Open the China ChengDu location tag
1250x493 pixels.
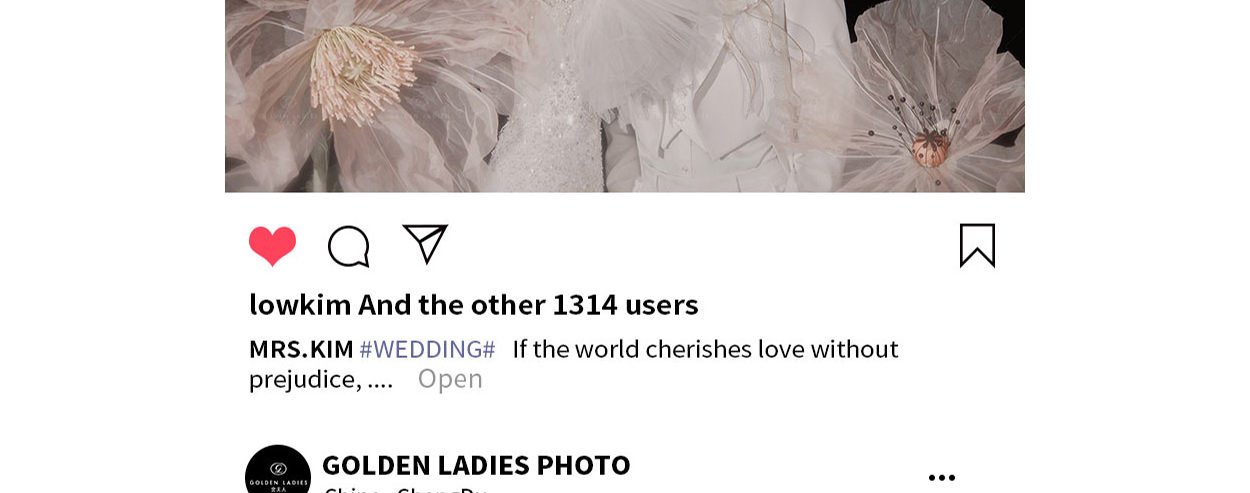click(405, 490)
